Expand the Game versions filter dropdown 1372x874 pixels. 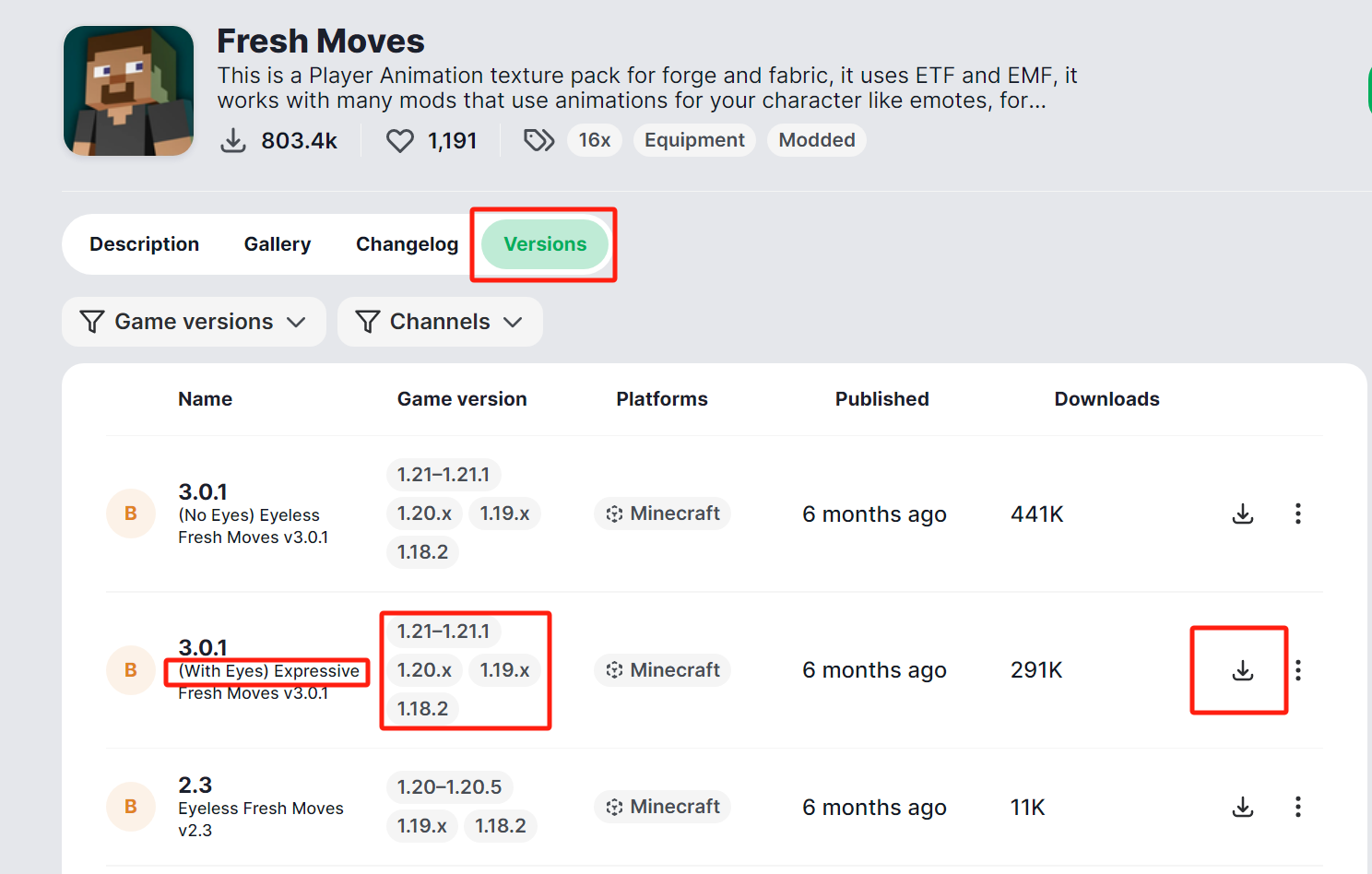pyautogui.click(x=194, y=322)
